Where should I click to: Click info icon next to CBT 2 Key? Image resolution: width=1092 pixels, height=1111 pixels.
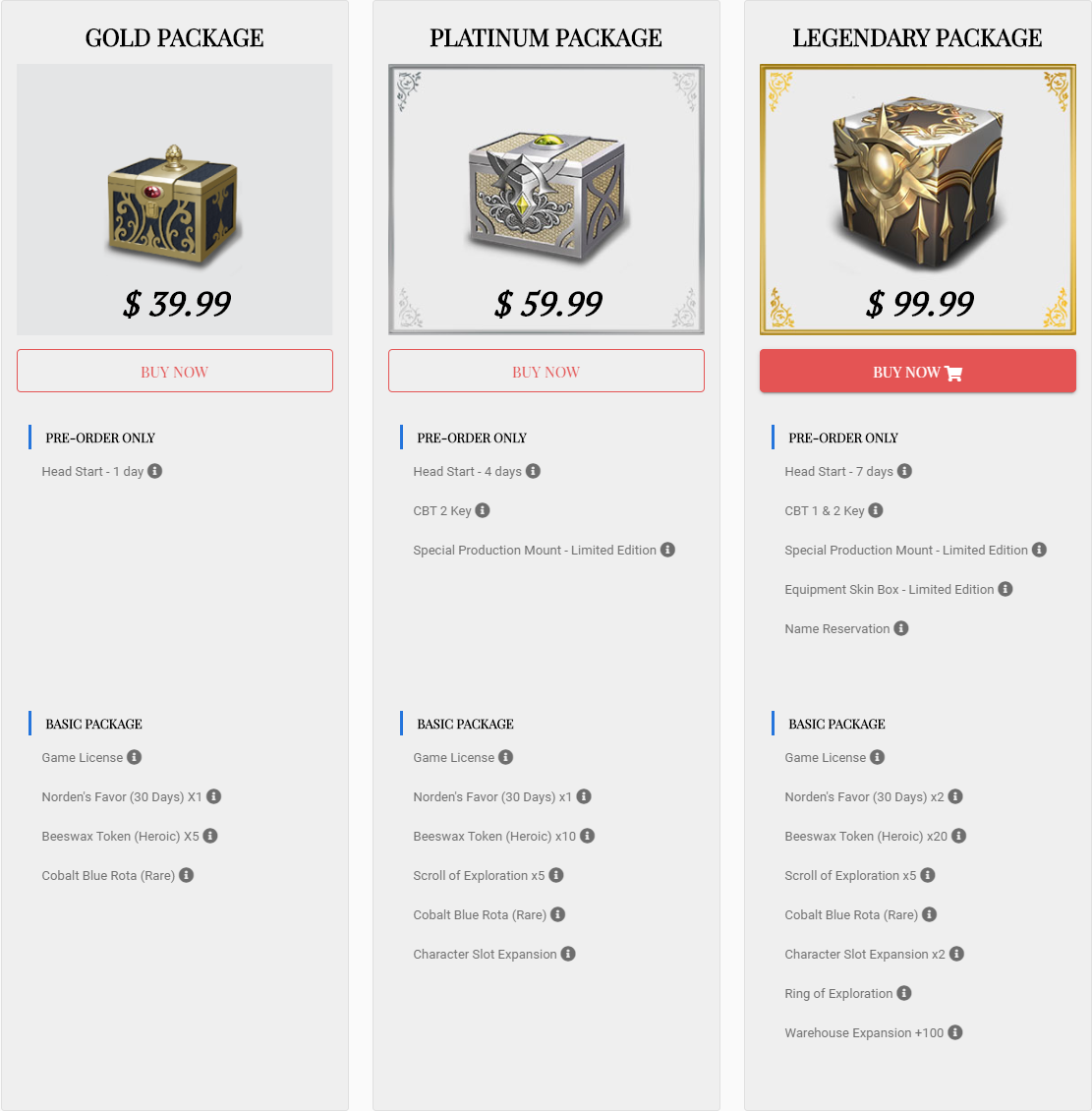483,510
